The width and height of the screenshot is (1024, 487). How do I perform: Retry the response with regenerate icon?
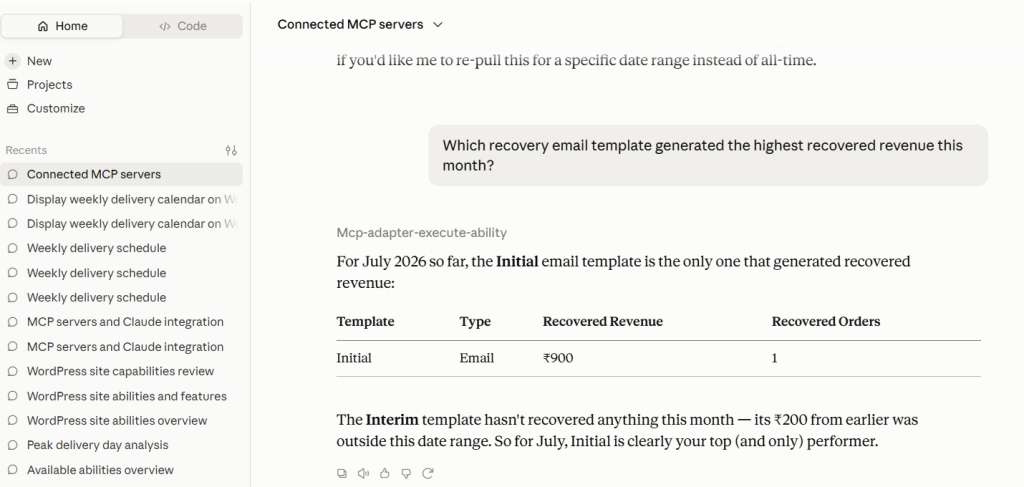click(428, 473)
